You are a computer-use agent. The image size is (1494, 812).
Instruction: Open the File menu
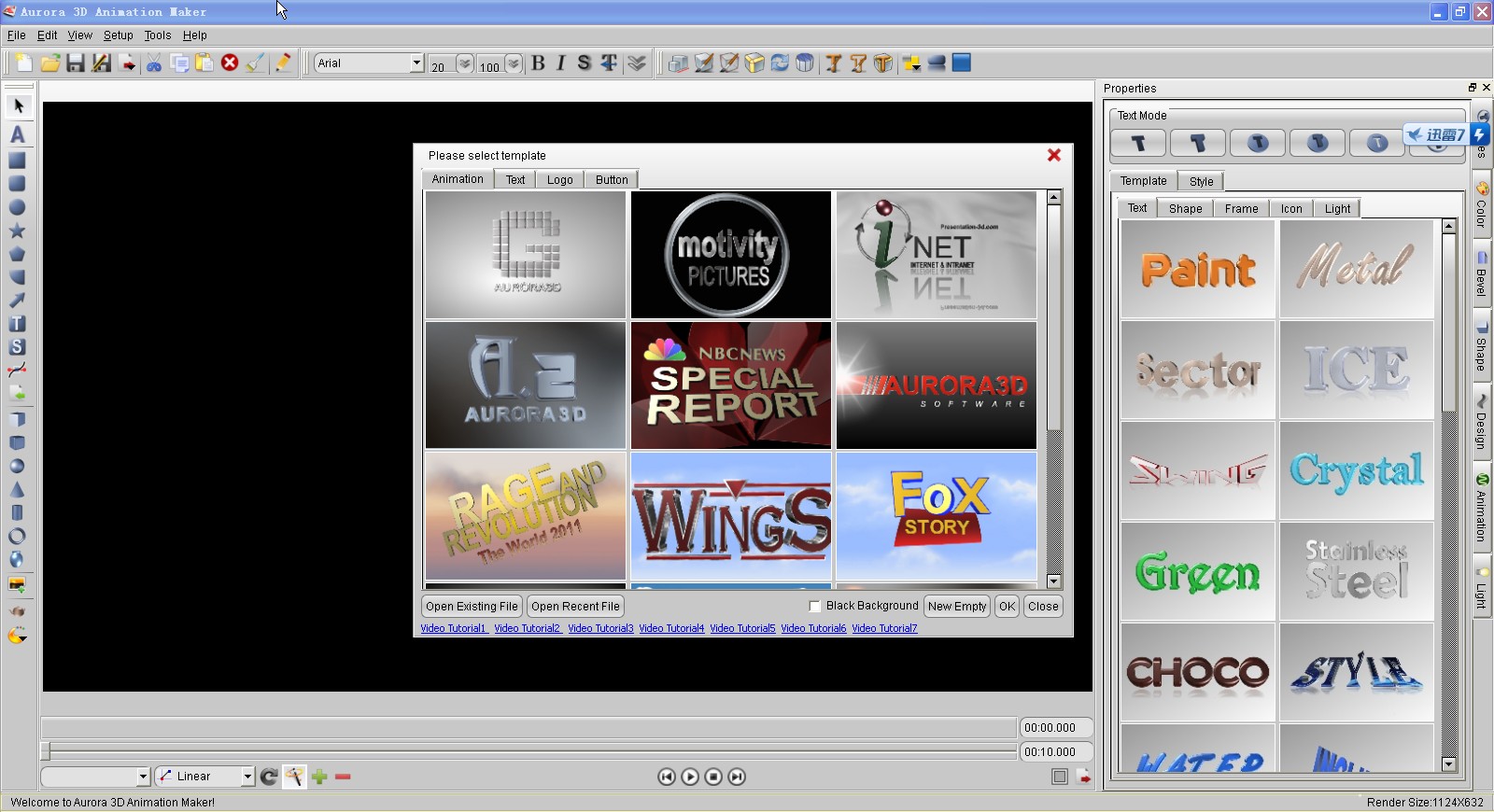tap(16, 35)
